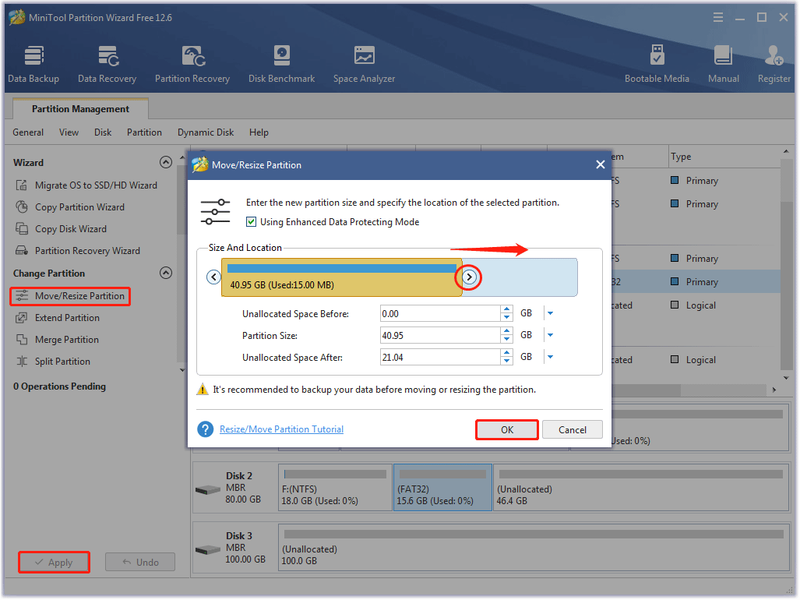800x600 pixels.
Task: Open the Manual
Action: [723, 64]
